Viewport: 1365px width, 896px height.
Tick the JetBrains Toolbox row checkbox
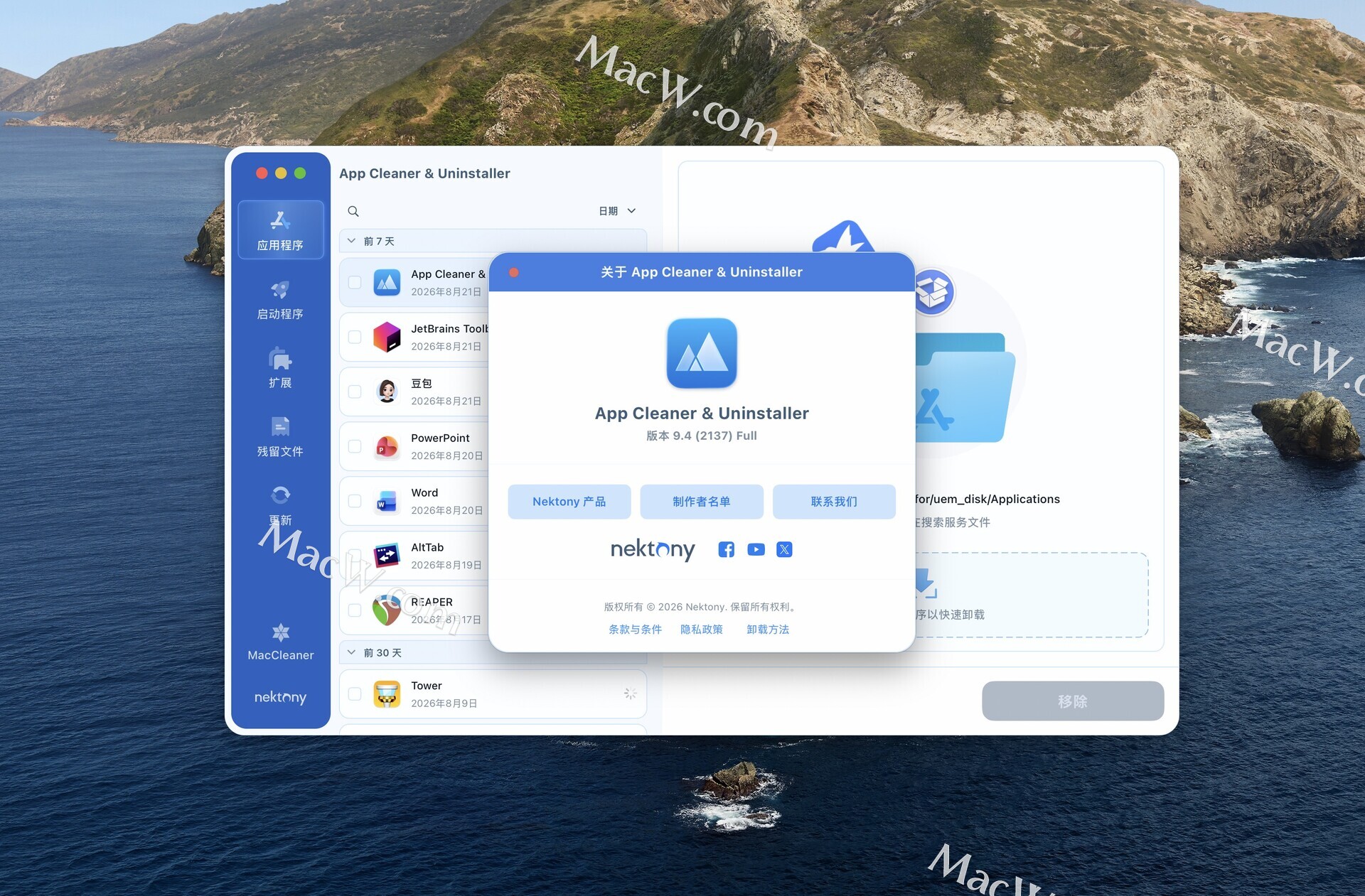pos(355,338)
